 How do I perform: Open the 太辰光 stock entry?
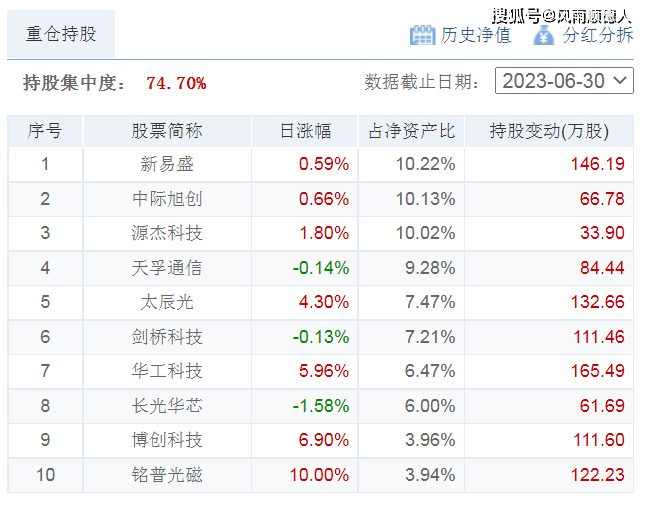pyautogui.click(x=167, y=302)
